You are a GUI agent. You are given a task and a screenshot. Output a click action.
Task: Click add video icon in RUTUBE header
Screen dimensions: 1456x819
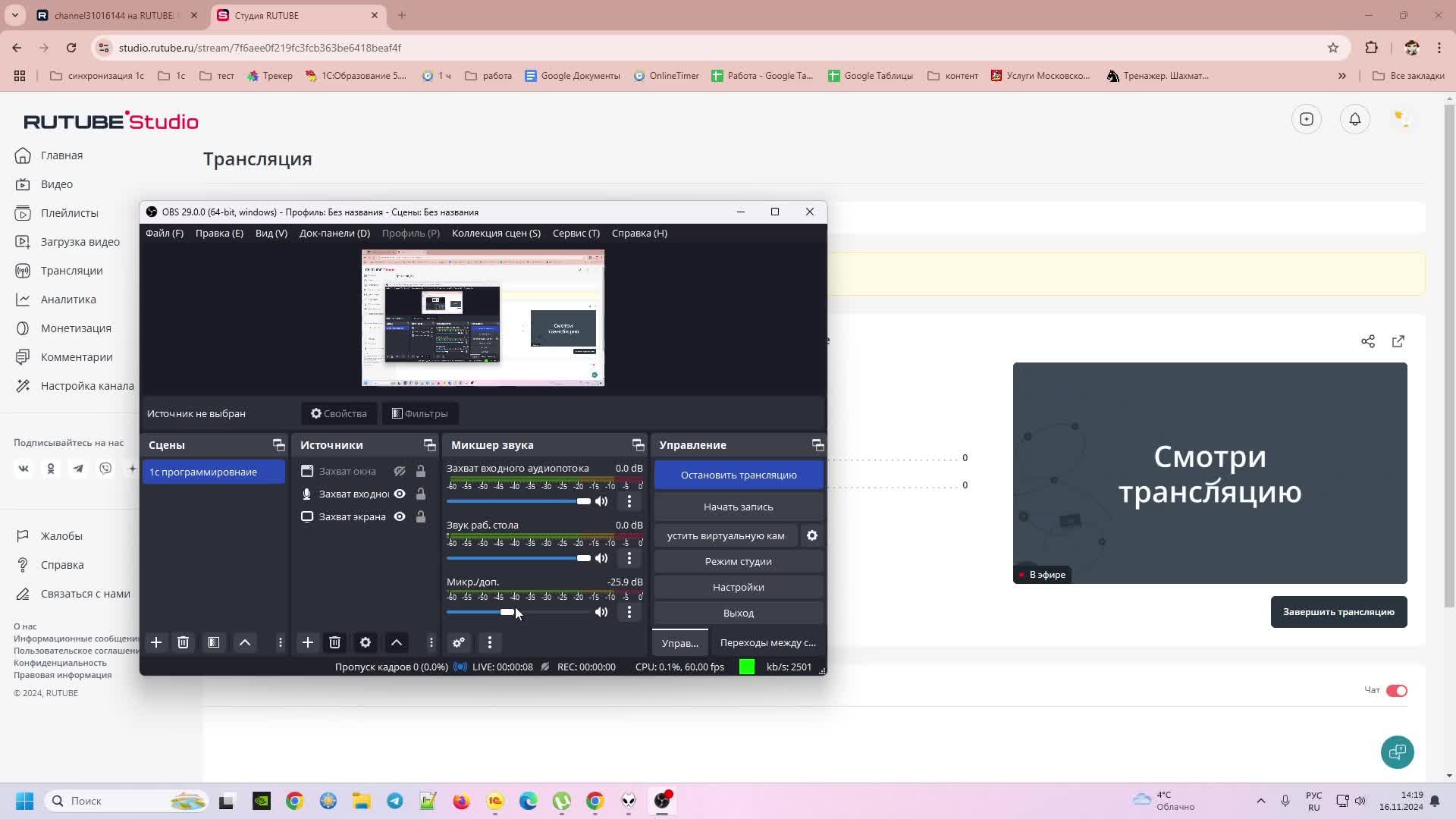pyautogui.click(x=1307, y=119)
